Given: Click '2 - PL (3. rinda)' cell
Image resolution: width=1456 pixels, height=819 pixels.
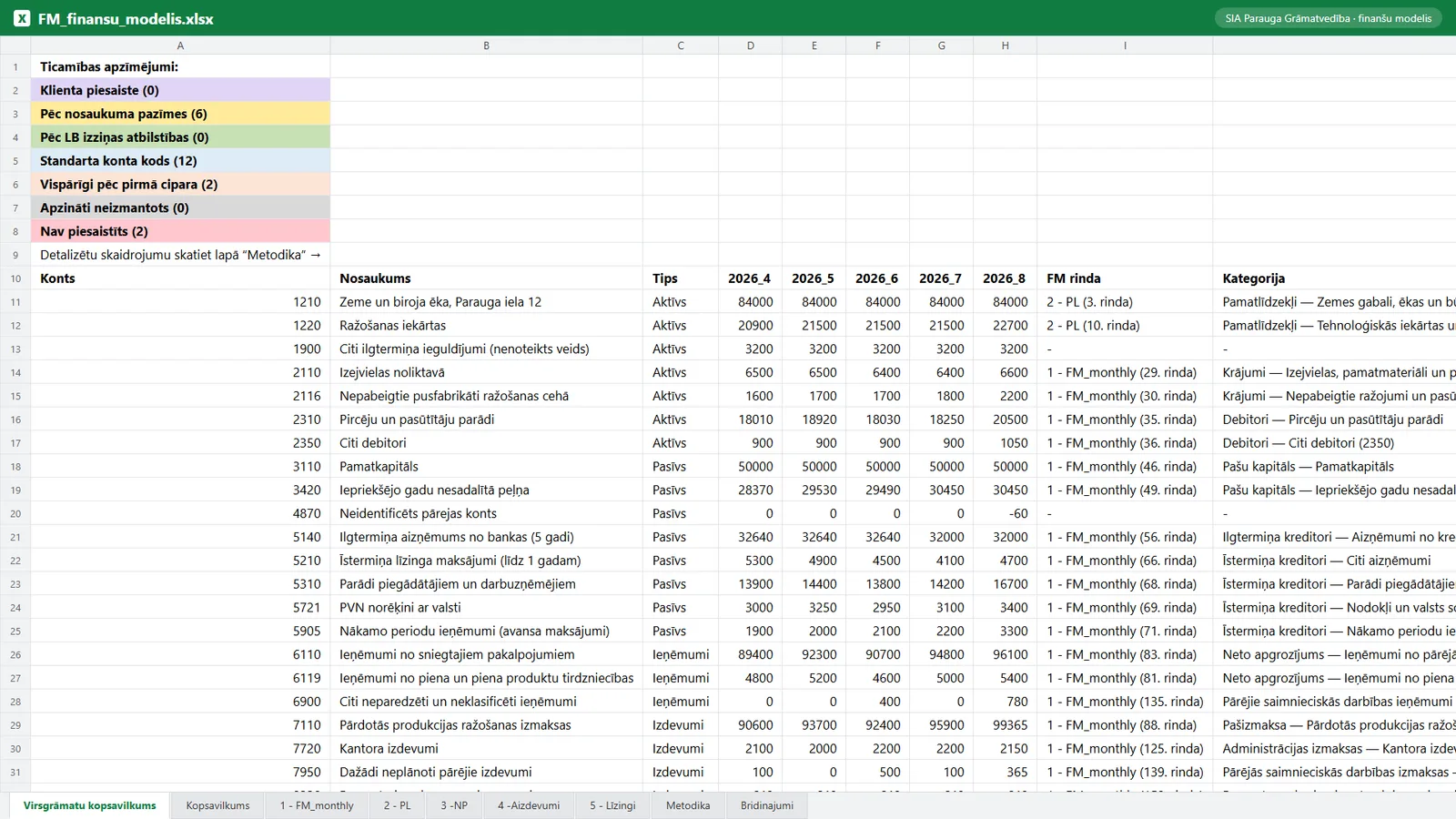Looking at the screenshot, I should (x=1125, y=302).
